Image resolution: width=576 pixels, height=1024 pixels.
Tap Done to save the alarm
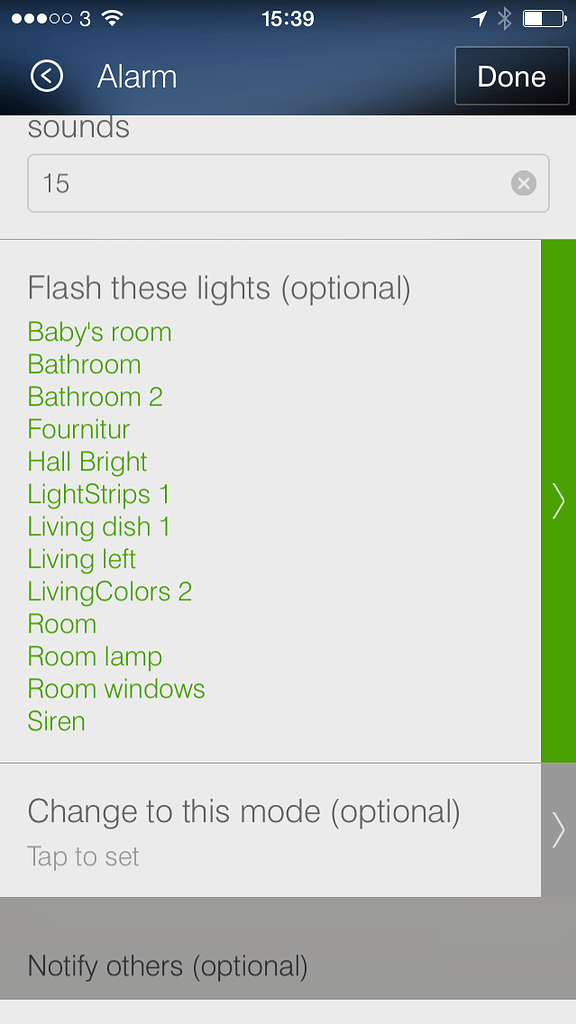(x=511, y=76)
